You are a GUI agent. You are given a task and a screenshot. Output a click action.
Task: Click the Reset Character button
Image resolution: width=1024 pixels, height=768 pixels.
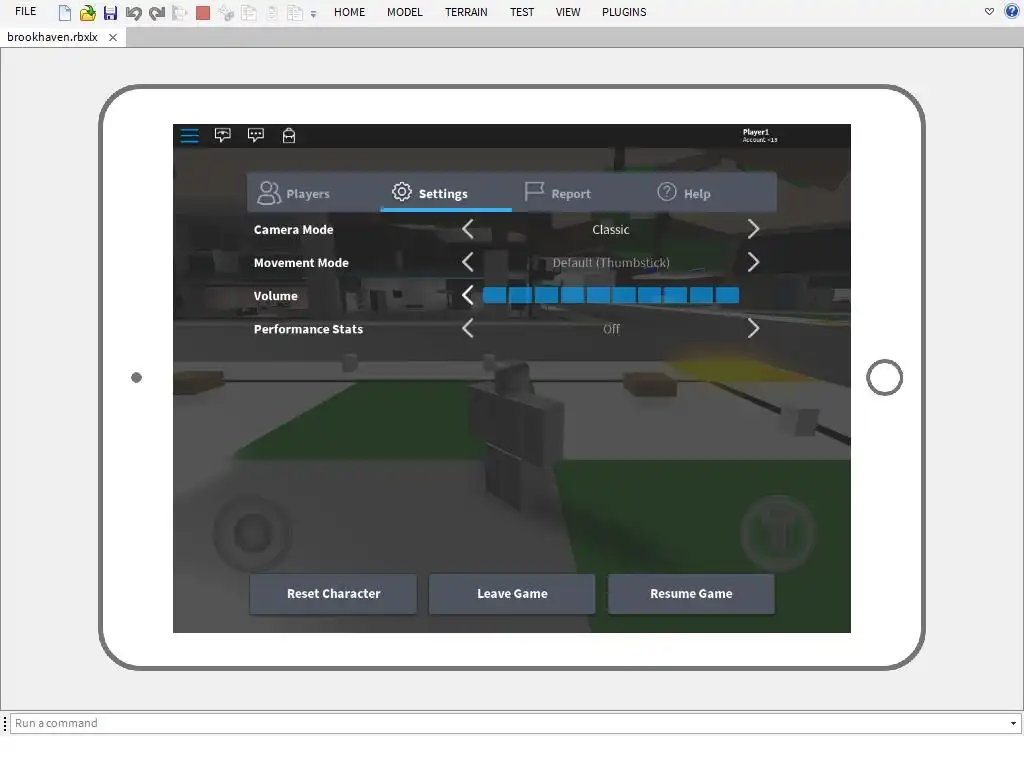click(x=333, y=594)
